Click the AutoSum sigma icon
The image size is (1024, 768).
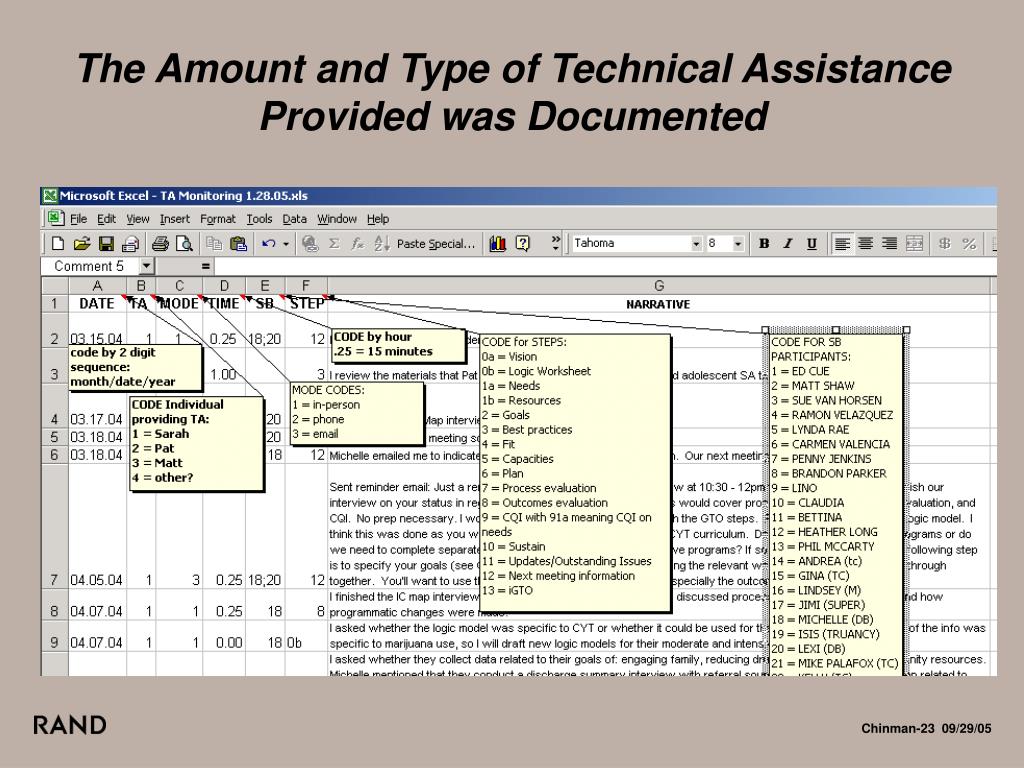(334, 244)
